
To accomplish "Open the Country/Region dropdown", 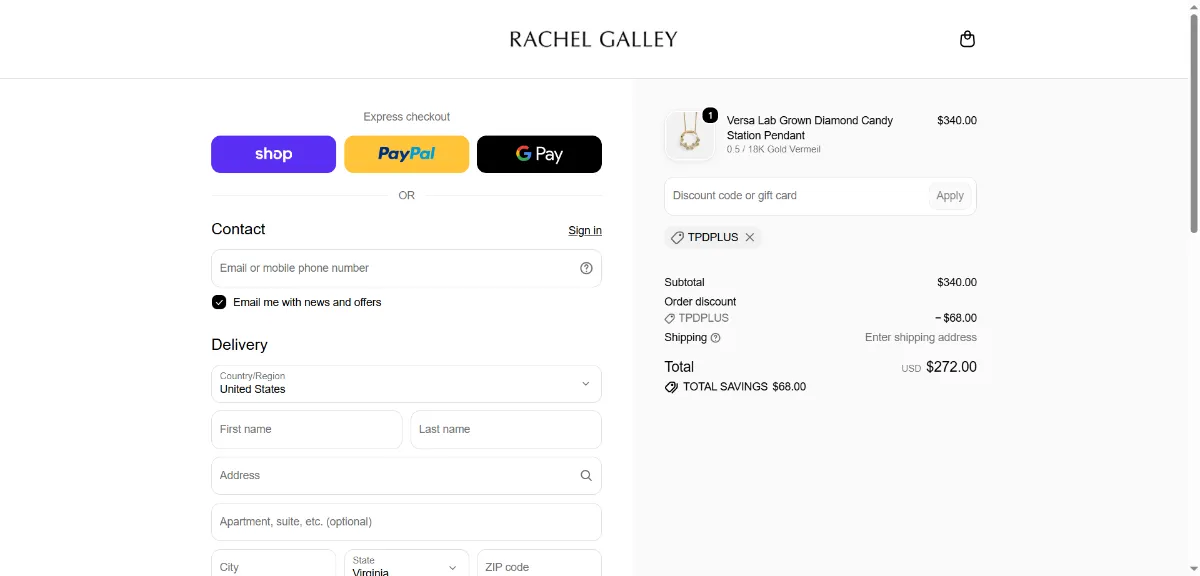I will coord(406,384).
